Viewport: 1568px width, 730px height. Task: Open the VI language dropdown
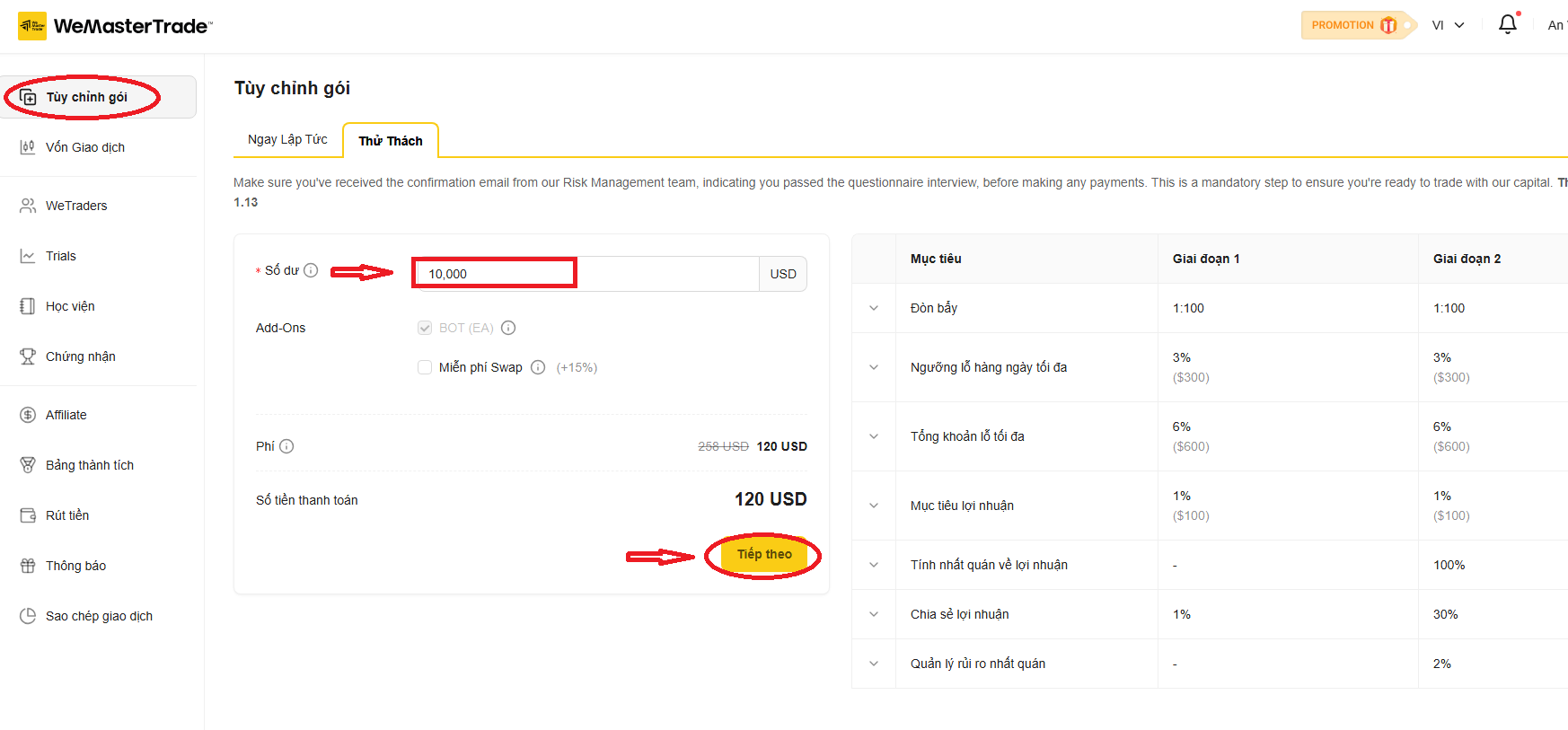(x=1448, y=25)
